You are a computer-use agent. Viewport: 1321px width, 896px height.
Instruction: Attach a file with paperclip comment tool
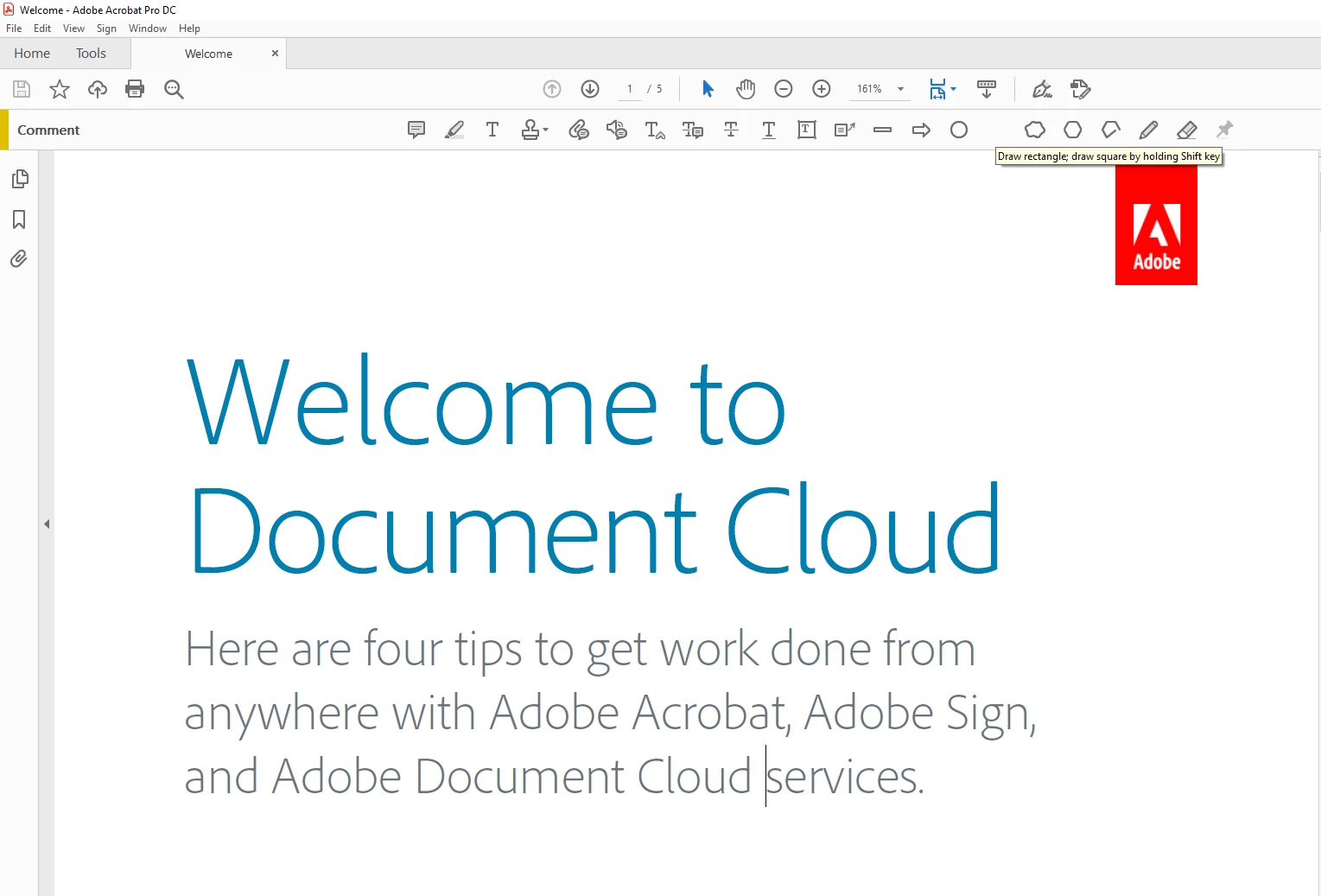579,130
